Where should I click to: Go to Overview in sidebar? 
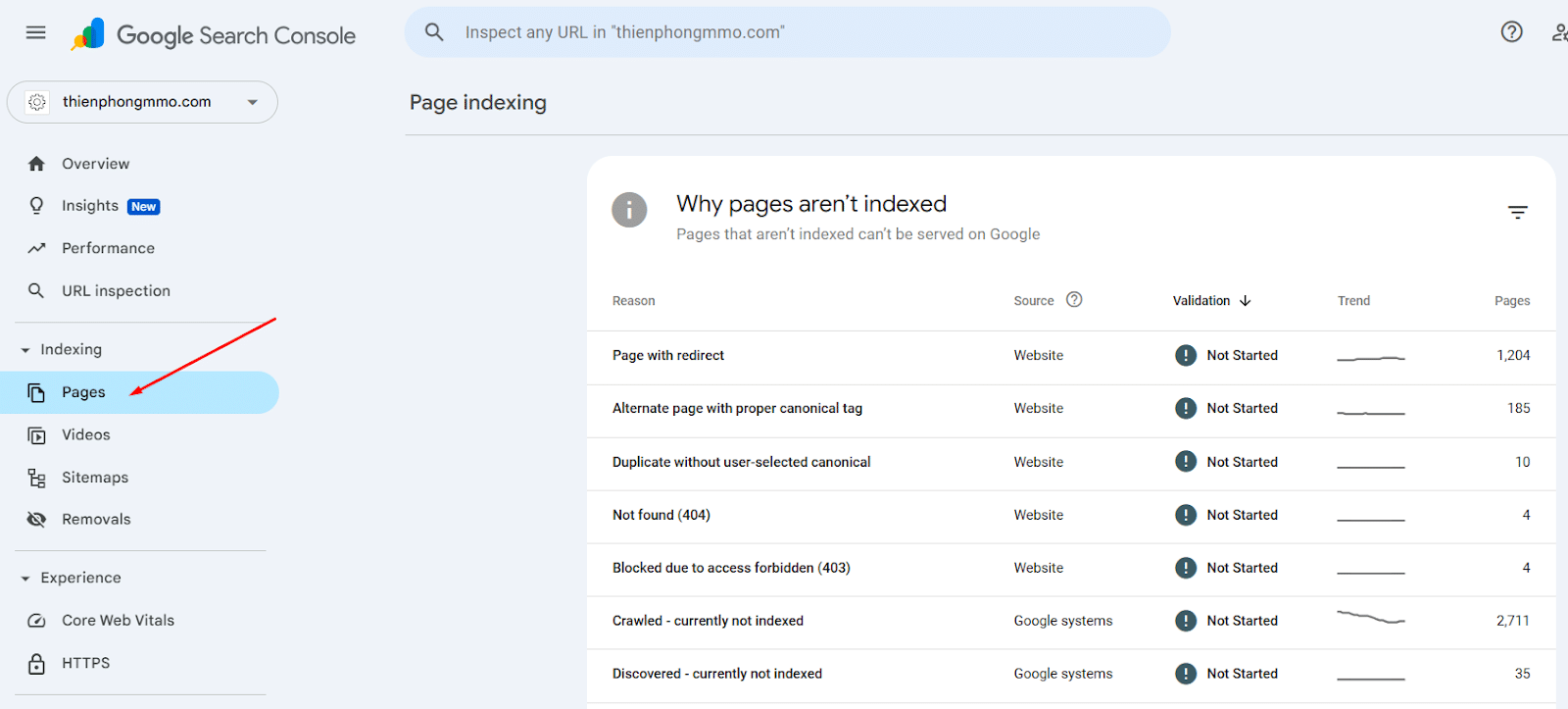95,164
